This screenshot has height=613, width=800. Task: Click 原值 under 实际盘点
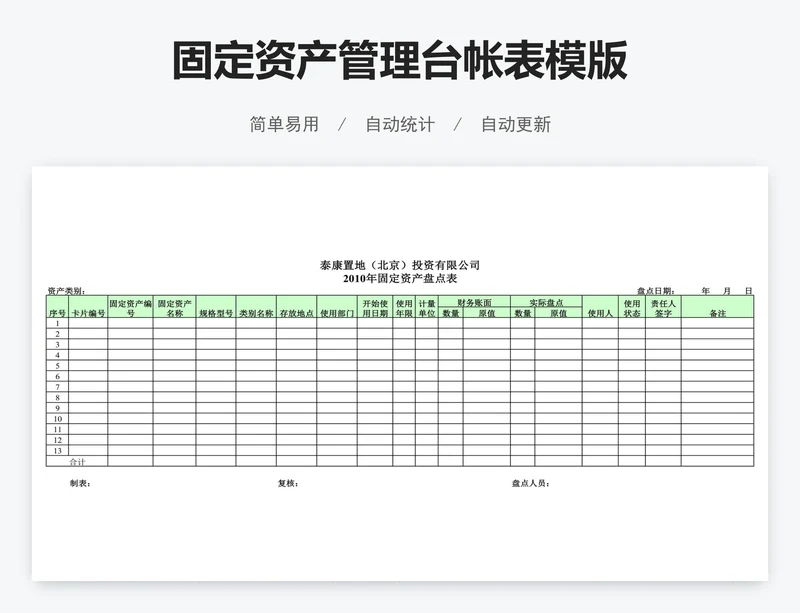pos(559,313)
